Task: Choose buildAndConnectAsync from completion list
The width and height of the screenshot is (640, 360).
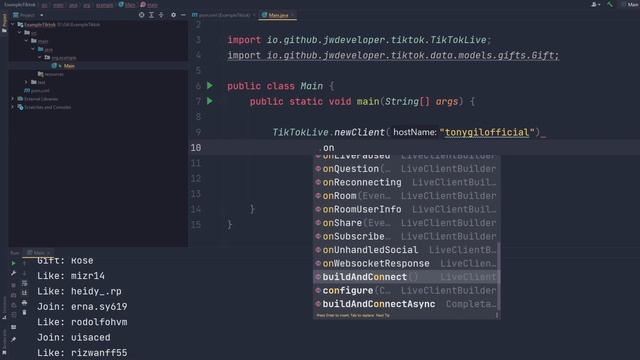Action: pos(407,304)
